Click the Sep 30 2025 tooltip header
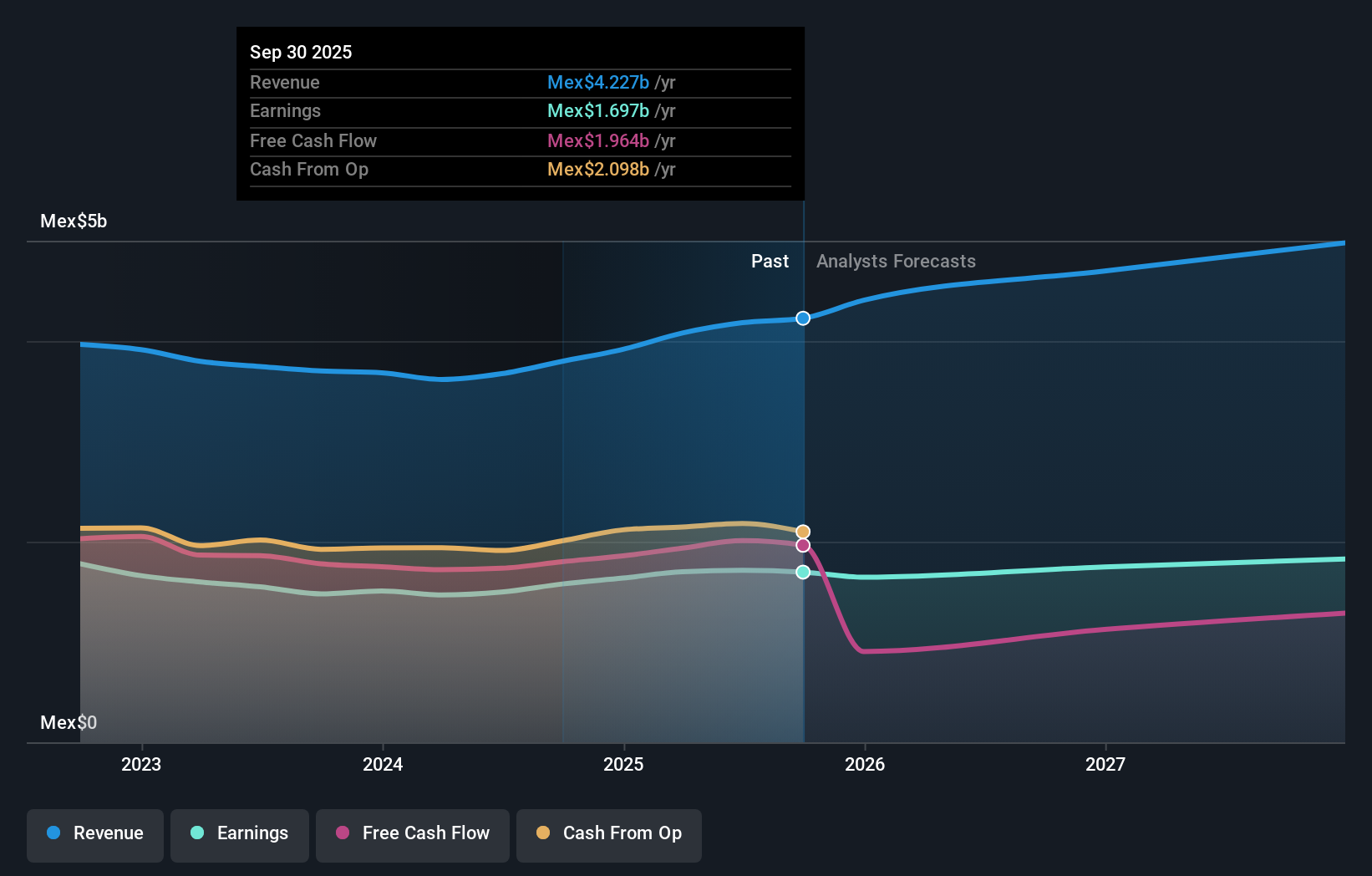The width and height of the screenshot is (1372, 876). (301, 52)
